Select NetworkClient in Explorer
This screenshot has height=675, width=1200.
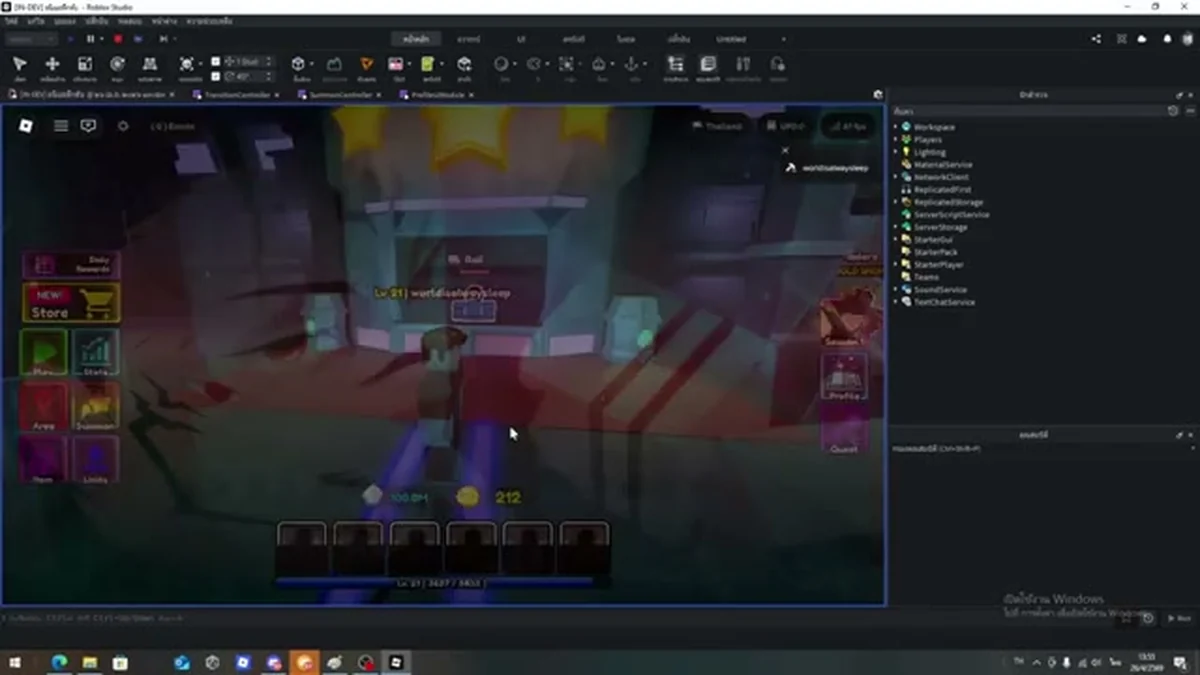[941, 177]
